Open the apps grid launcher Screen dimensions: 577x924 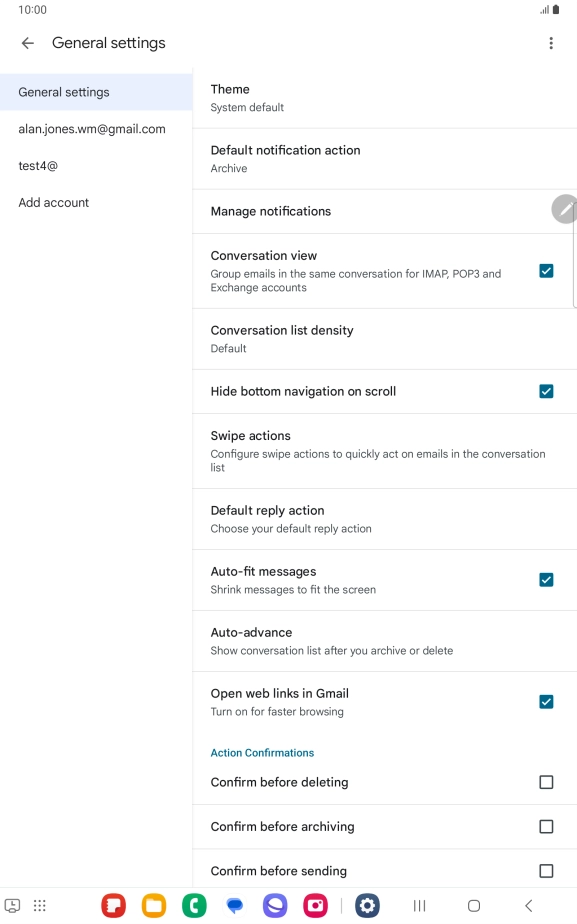click(x=39, y=906)
